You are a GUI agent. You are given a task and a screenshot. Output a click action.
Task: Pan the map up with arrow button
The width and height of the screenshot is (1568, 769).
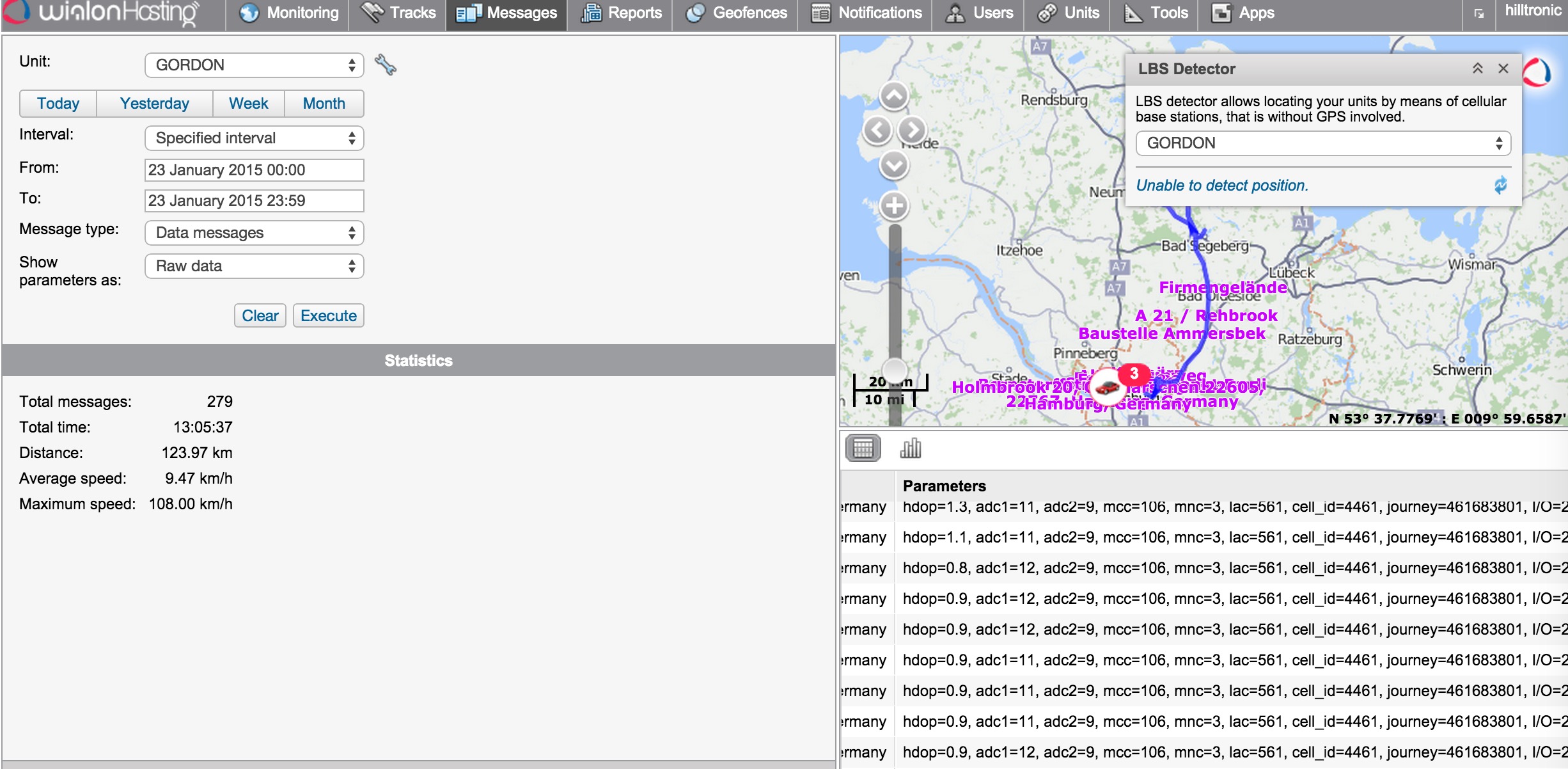point(894,97)
